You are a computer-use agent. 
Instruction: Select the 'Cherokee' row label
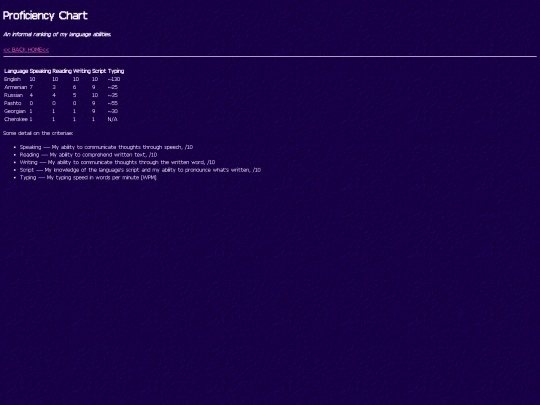(16, 119)
